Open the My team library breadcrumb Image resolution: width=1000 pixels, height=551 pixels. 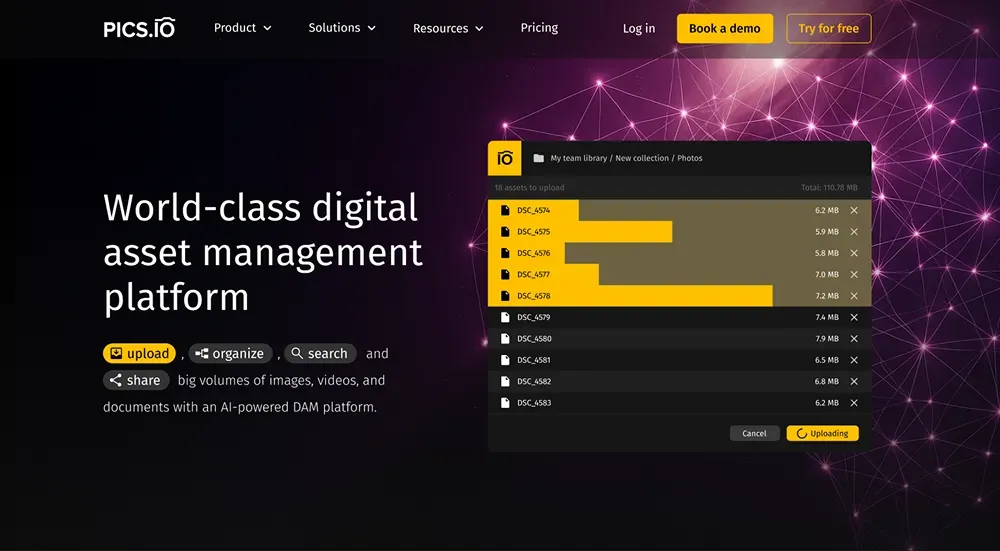(x=578, y=158)
